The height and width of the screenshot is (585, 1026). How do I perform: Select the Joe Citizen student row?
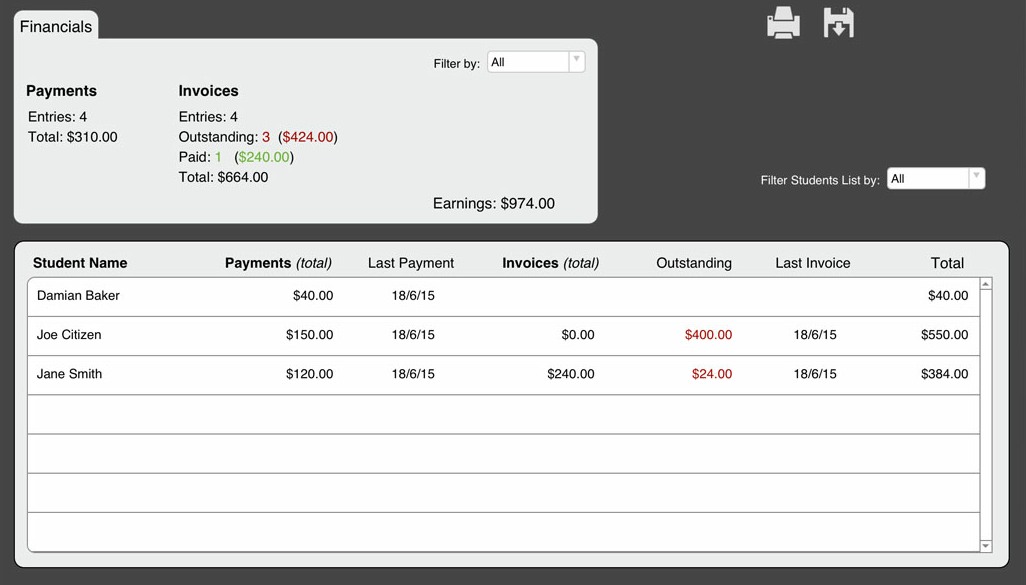coord(69,335)
